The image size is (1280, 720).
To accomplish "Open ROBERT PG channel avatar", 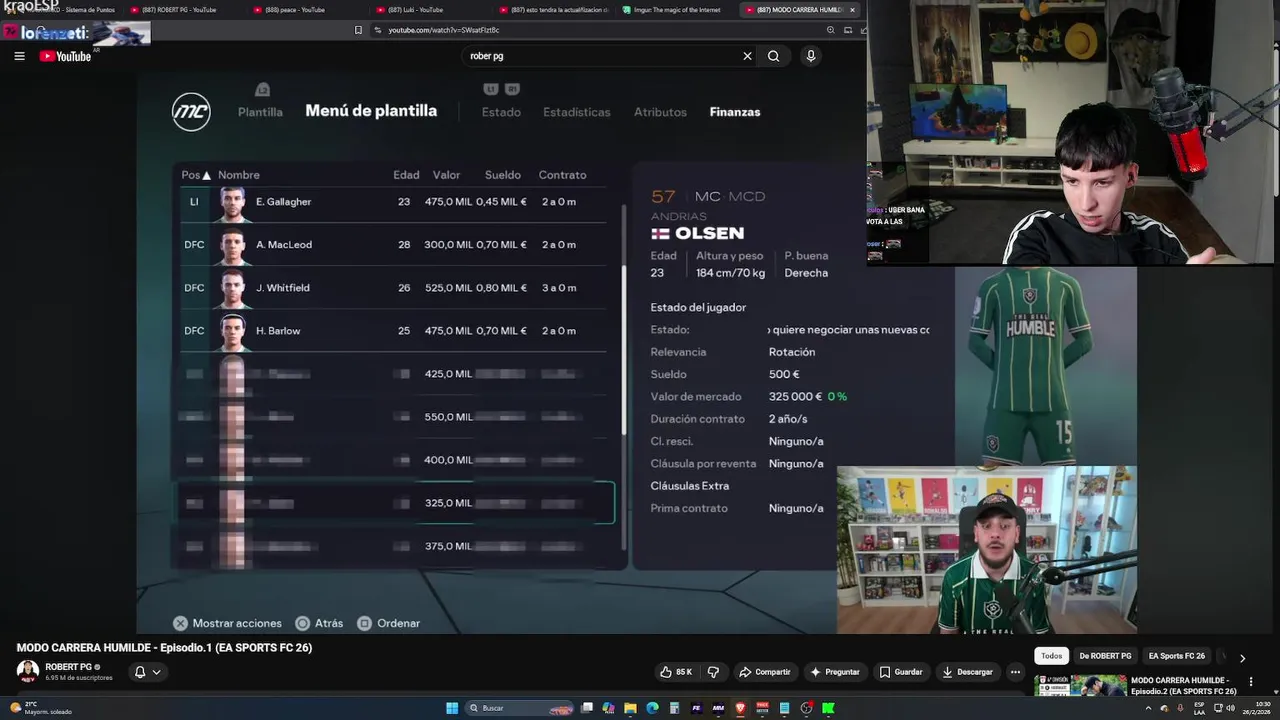I will (28, 671).
